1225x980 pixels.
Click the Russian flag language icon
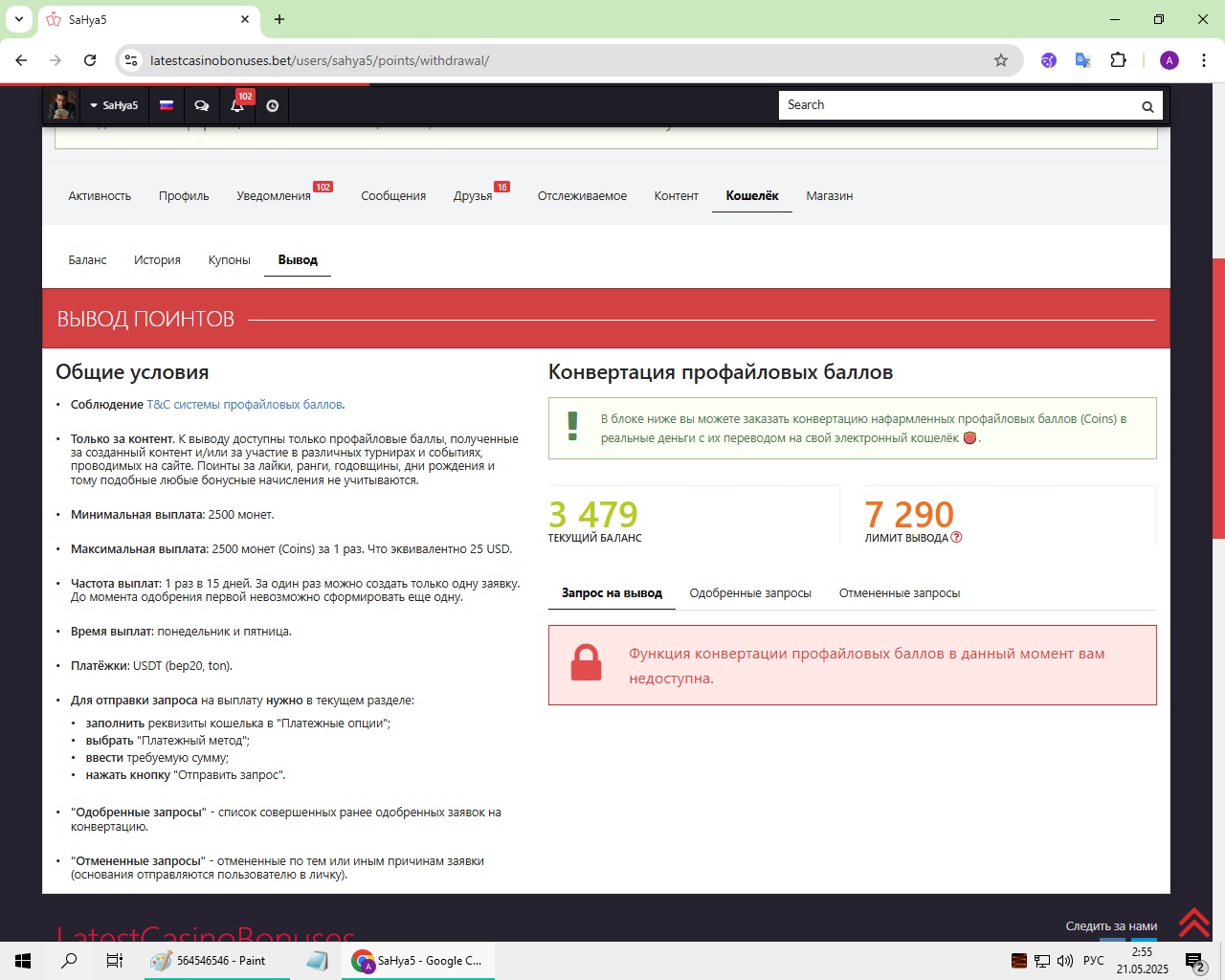(167, 105)
